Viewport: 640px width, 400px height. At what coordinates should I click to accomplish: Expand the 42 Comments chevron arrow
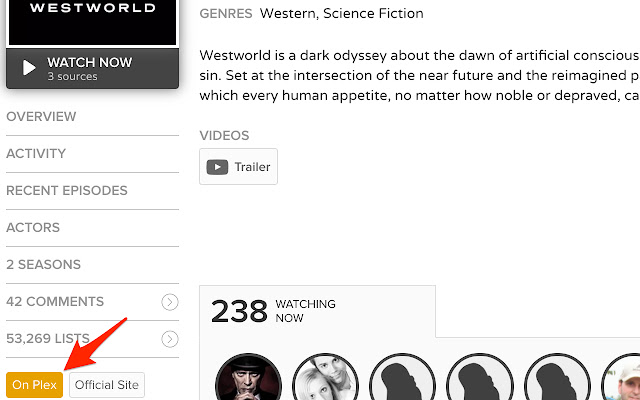click(170, 302)
